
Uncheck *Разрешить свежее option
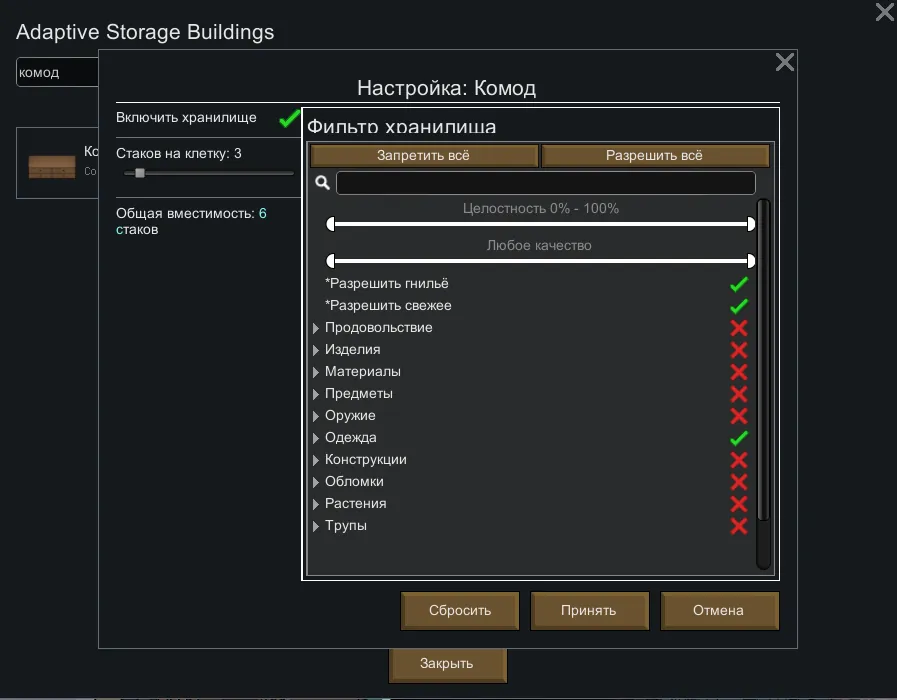[739, 306]
